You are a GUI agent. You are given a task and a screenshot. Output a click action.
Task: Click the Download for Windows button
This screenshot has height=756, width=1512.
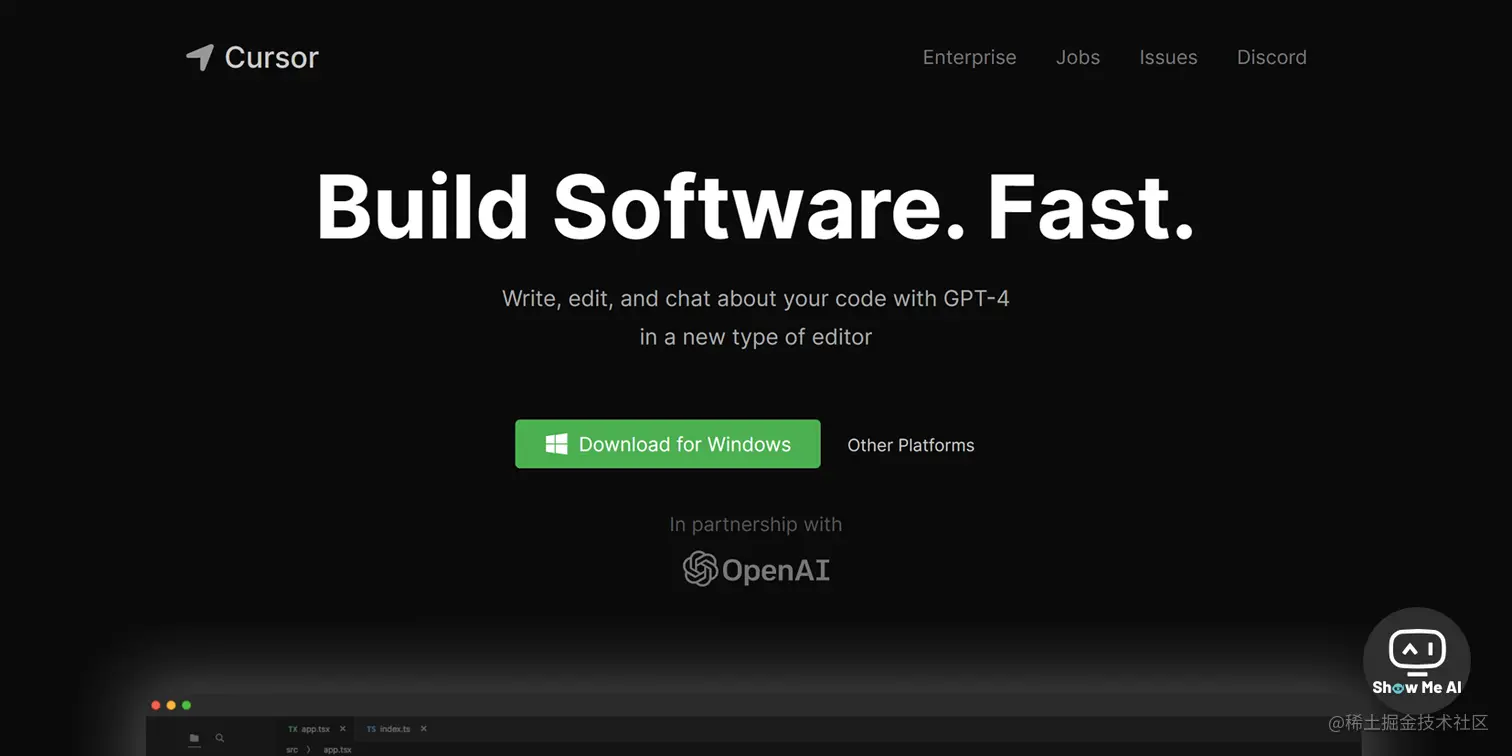coord(668,444)
